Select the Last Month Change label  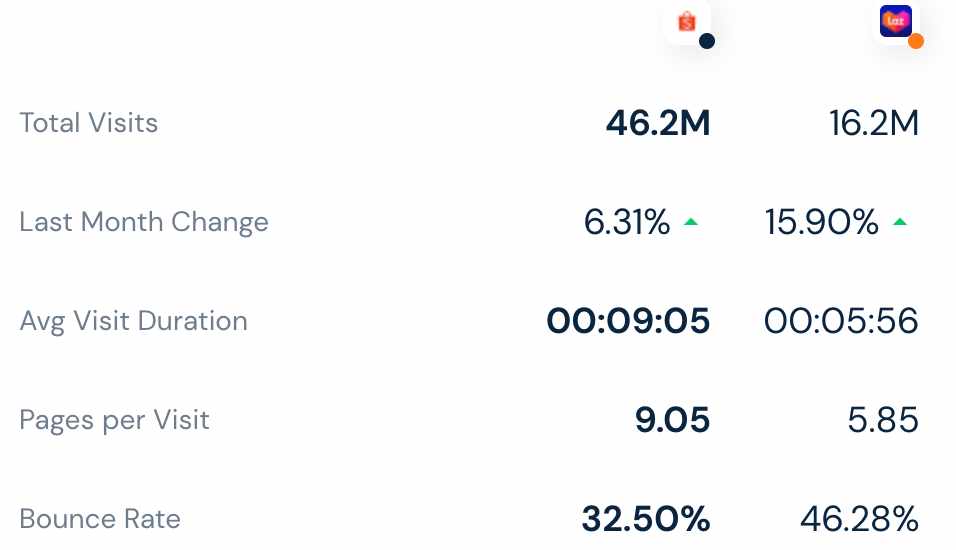point(144,222)
